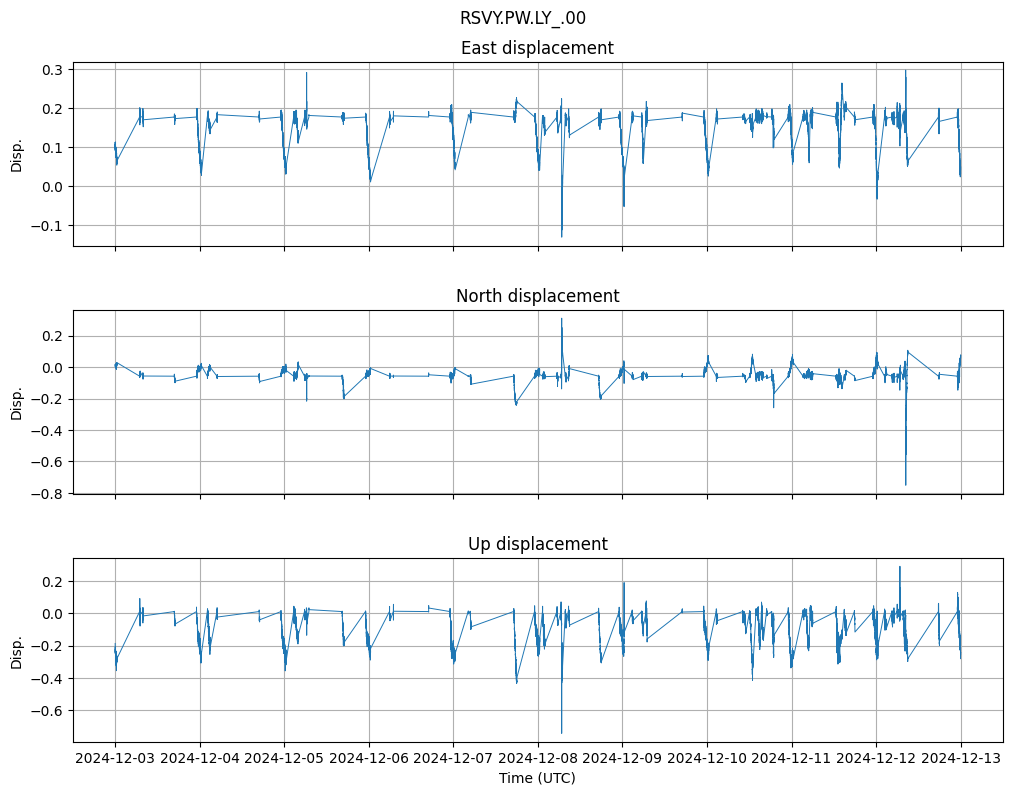This screenshot has width=1012, height=795.
Task: Click the 2024-12-05 date tick label
Action: click(x=284, y=759)
